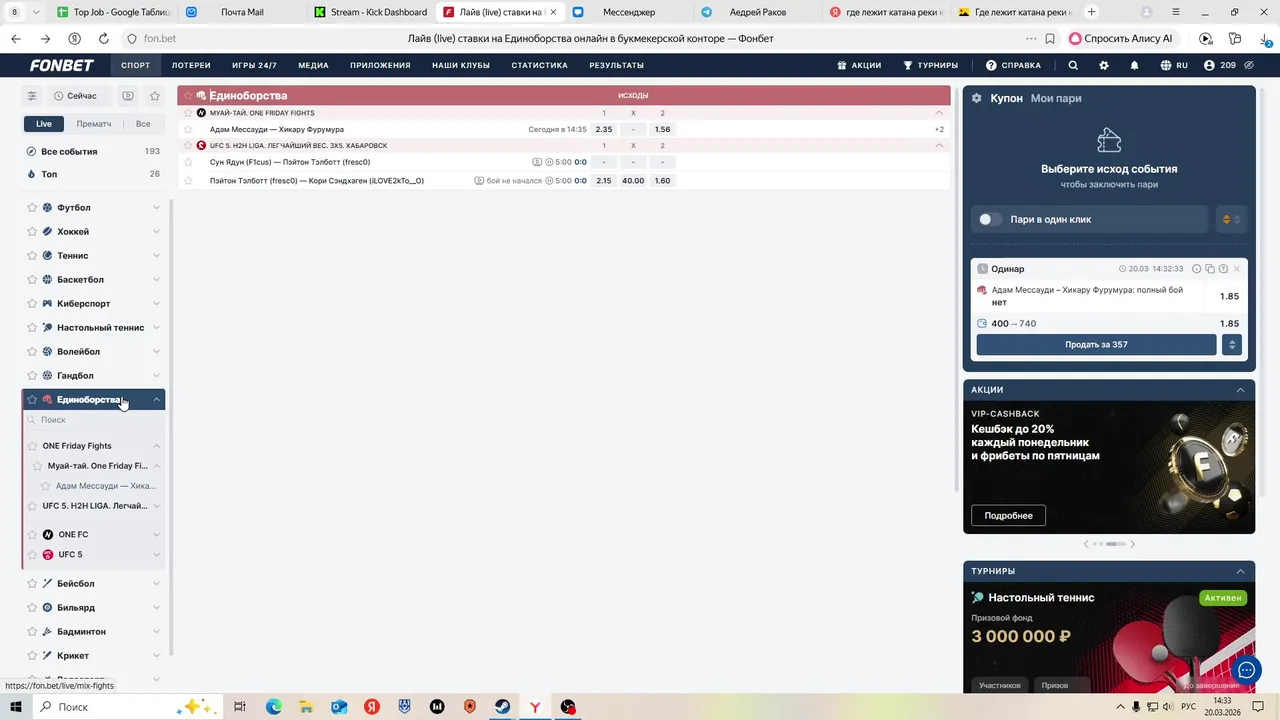Open RU language selector
The width and height of the screenshot is (1280, 720).
[x=1174, y=65]
